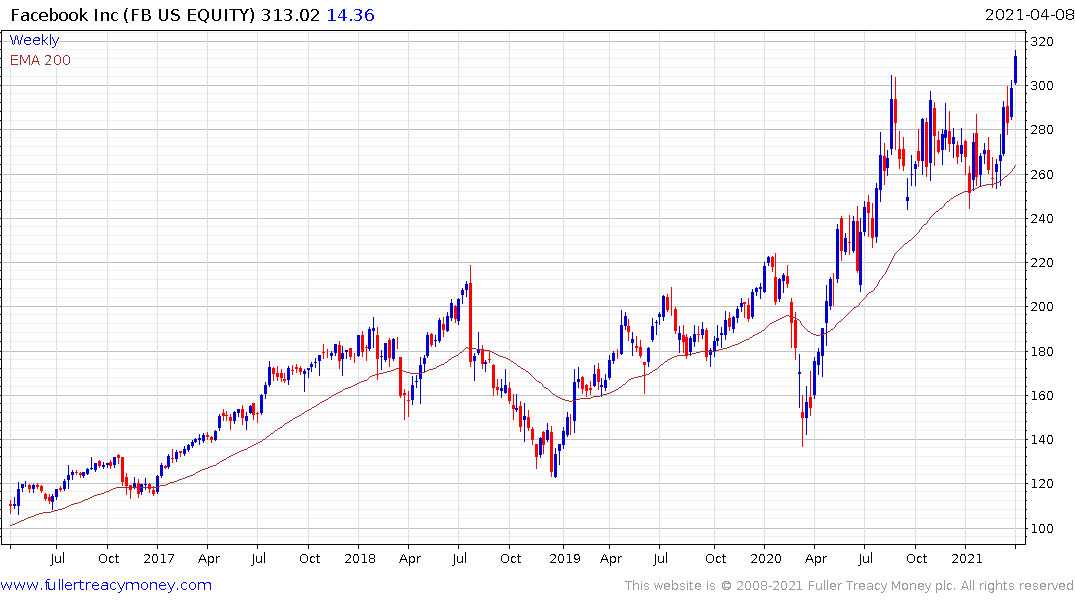Select the blue change value 14.36
The height and width of the screenshot is (600, 1075).
350,15
